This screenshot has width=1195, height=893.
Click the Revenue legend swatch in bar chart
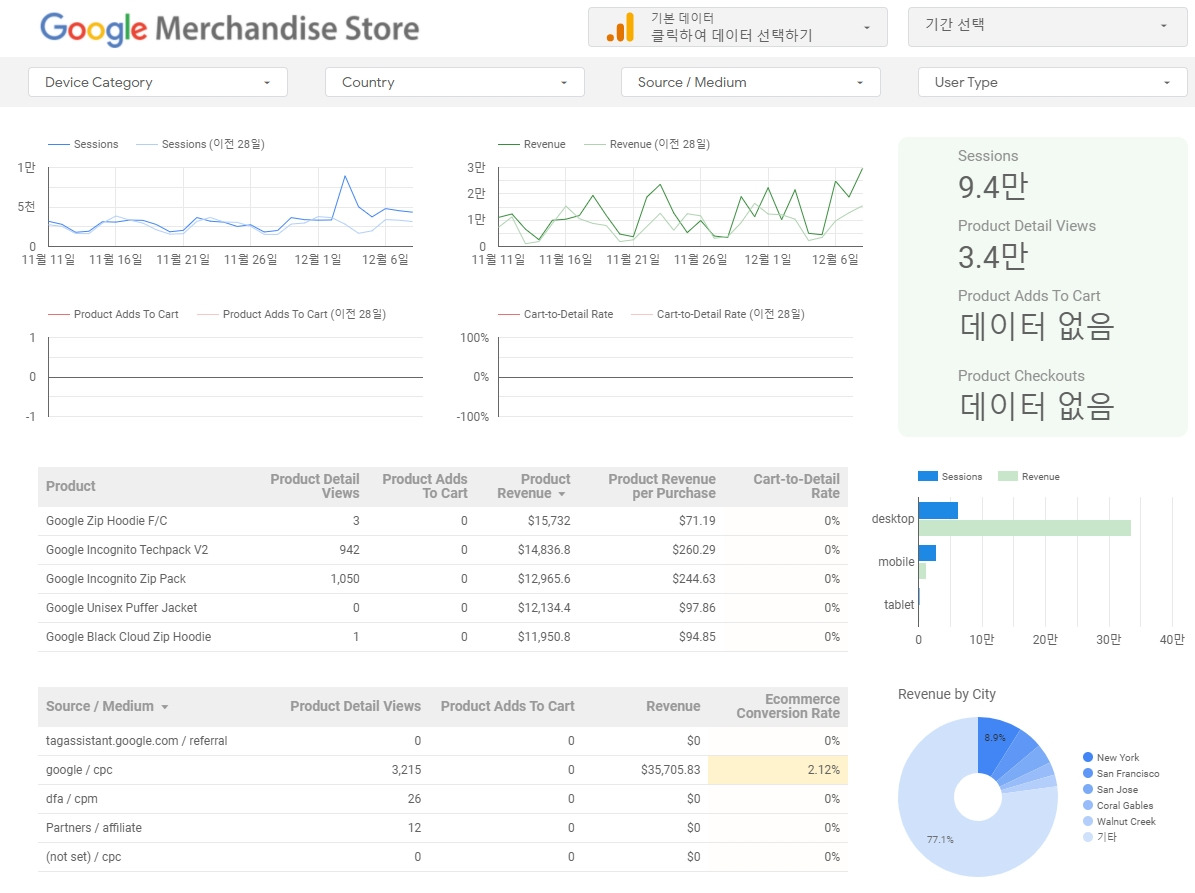tap(1008, 476)
